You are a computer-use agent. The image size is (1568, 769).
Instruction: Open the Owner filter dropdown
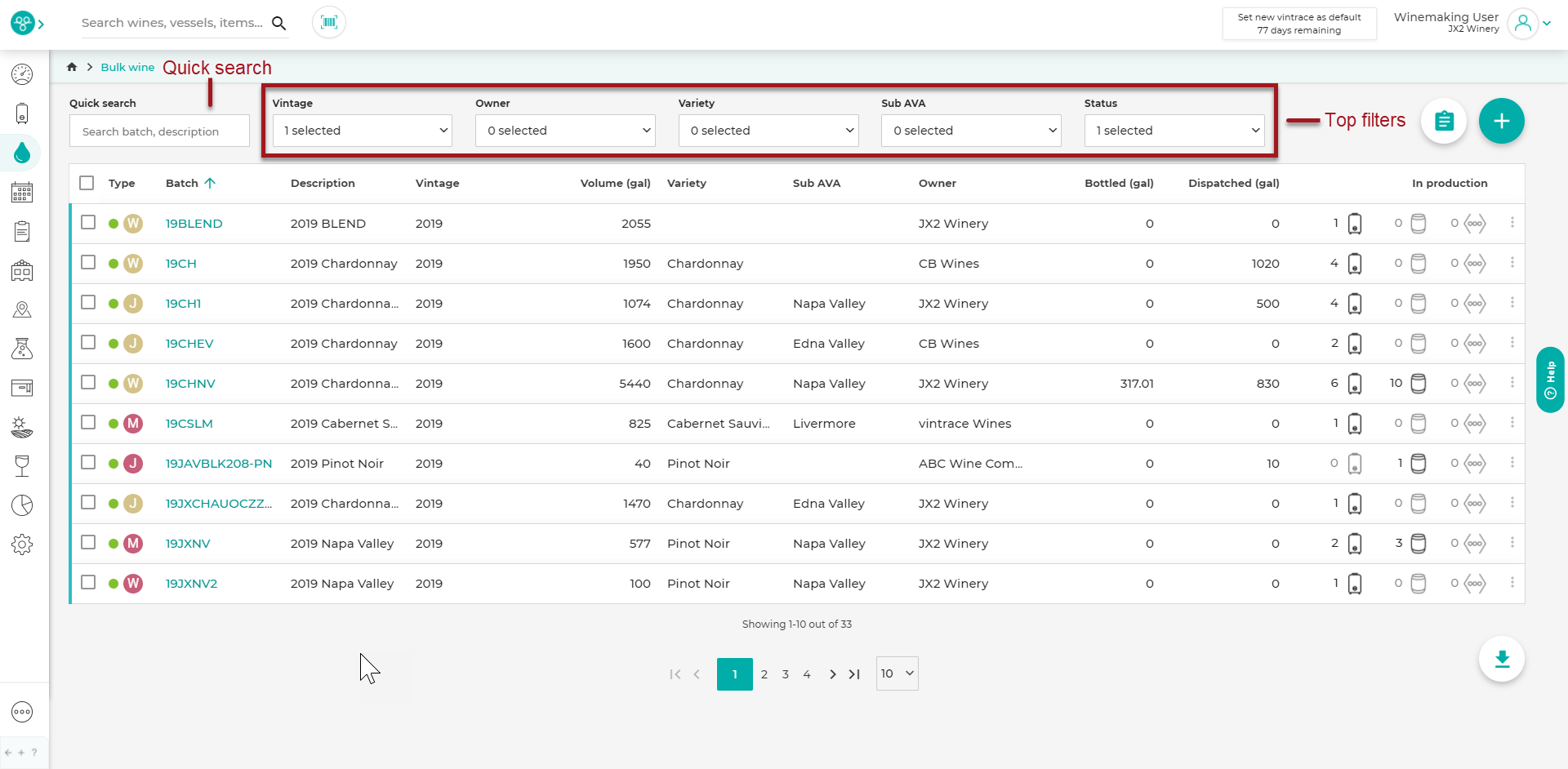tap(565, 131)
